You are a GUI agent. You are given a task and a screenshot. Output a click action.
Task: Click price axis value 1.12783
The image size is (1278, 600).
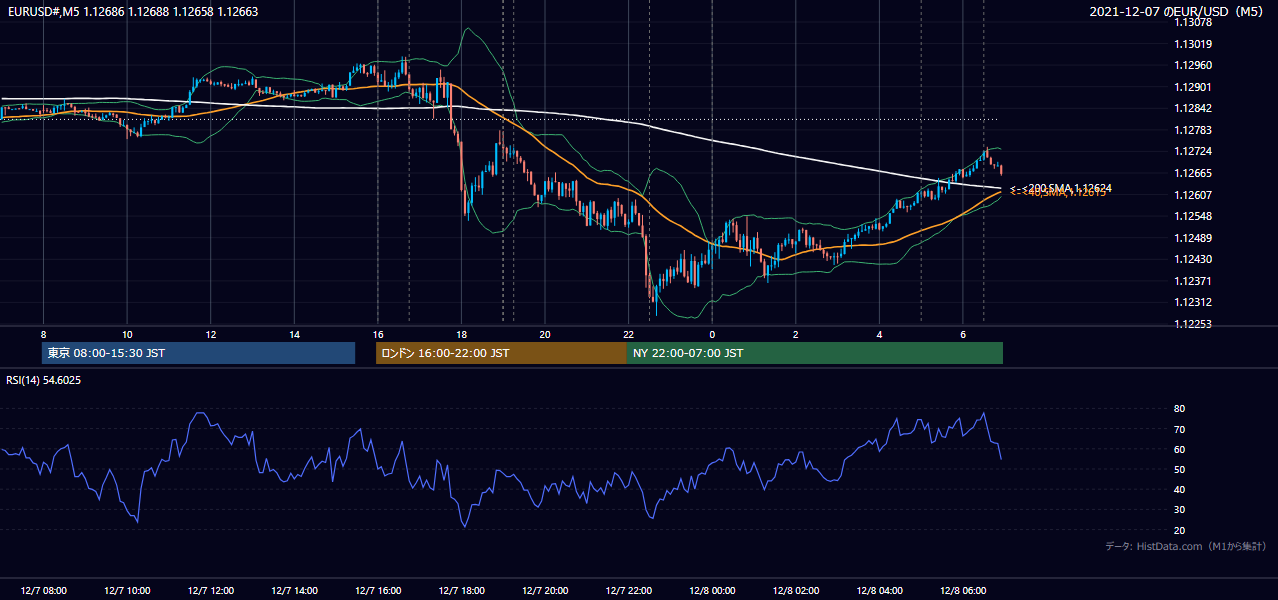1193,130
